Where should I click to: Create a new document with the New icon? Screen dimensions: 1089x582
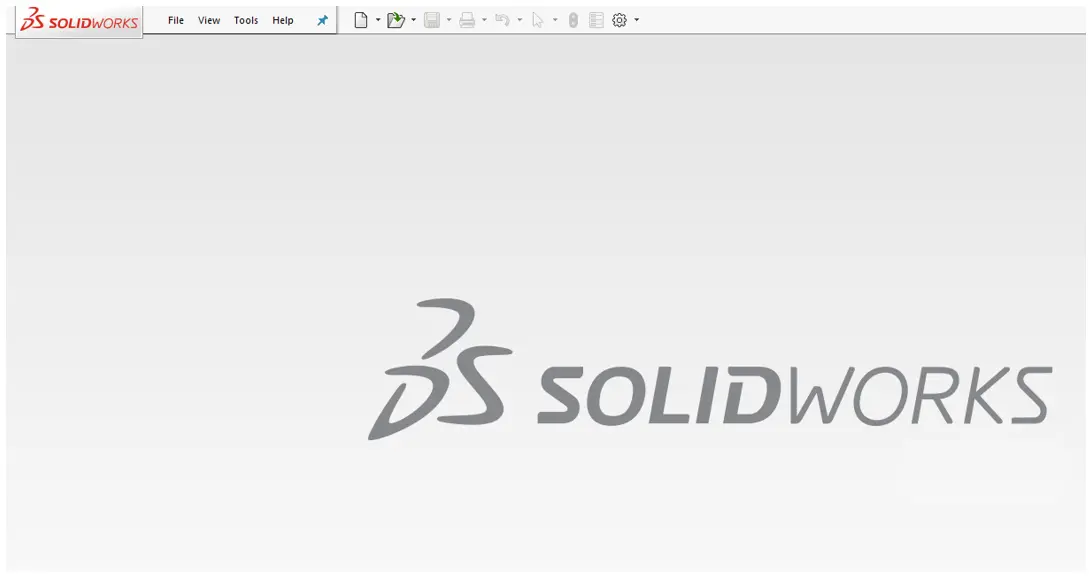tap(360, 20)
